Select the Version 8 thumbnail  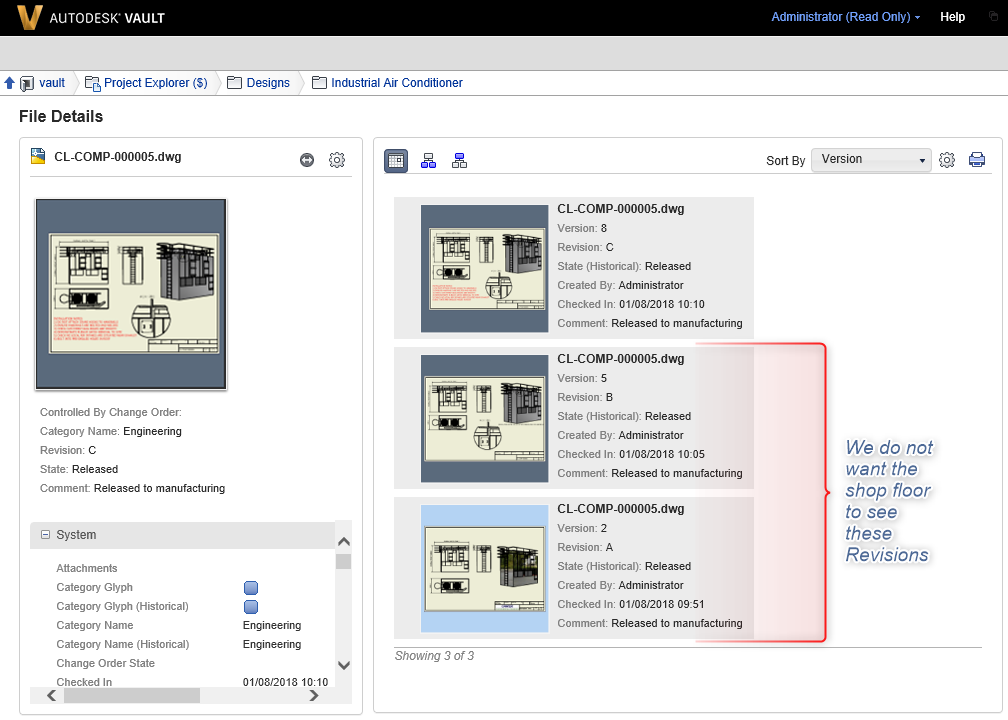pos(485,269)
